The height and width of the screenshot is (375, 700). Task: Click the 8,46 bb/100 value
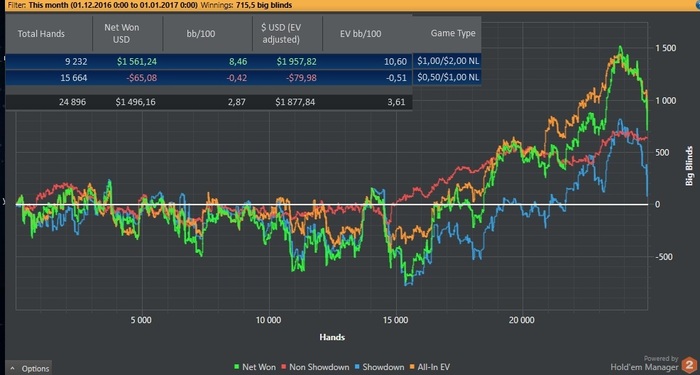238,61
